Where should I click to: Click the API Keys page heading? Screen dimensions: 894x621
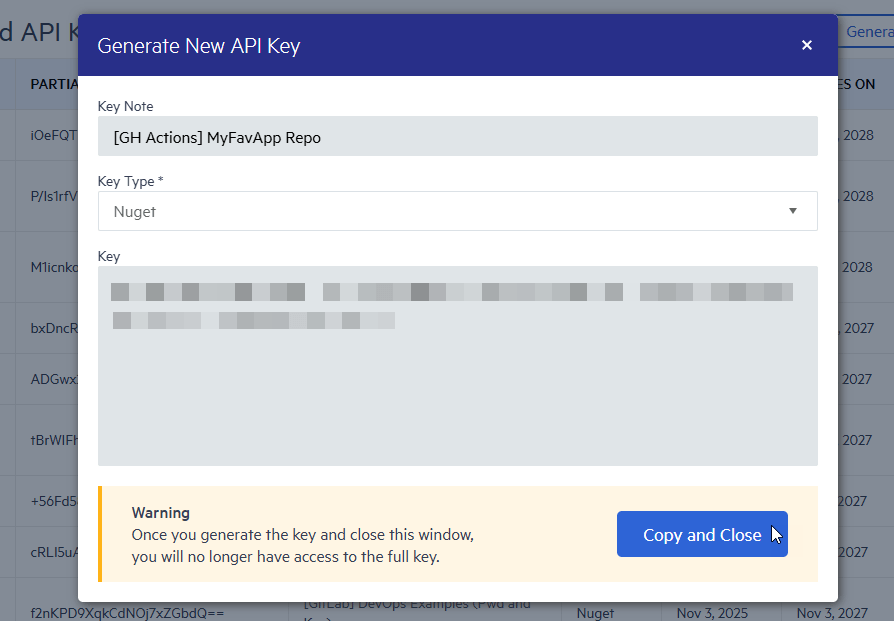click(x=38, y=32)
